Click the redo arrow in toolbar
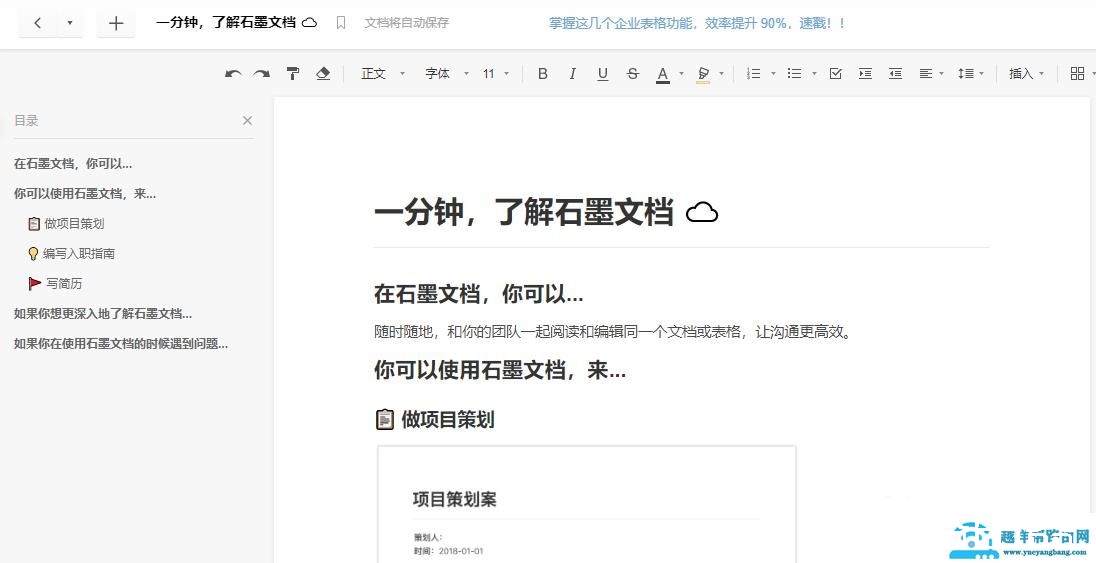 point(261,73)
